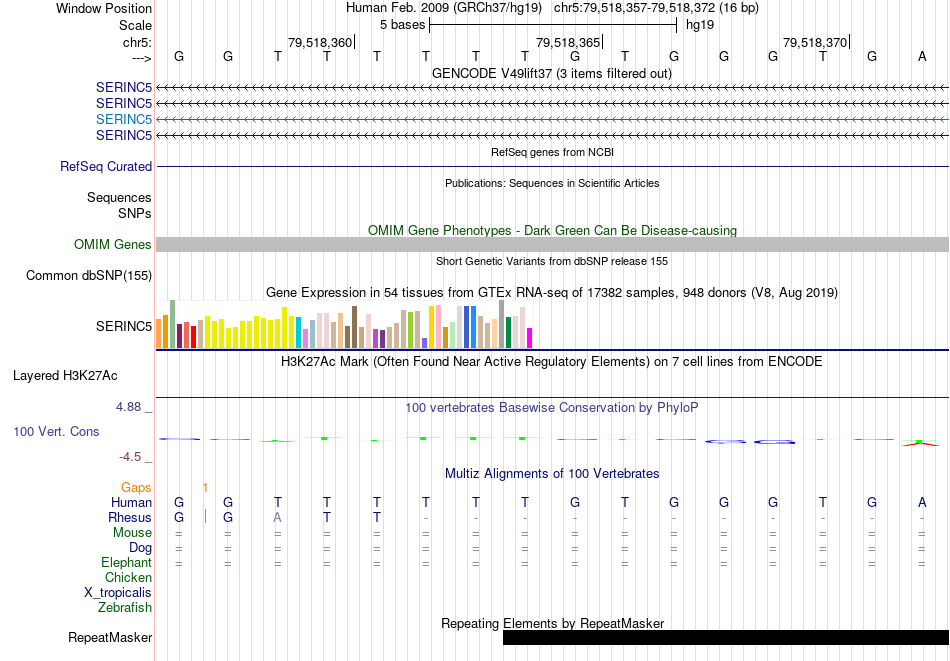The image size is (950, 661).
Task: Select the black RepeatMasker element bar
Action: tap(726, 637)
